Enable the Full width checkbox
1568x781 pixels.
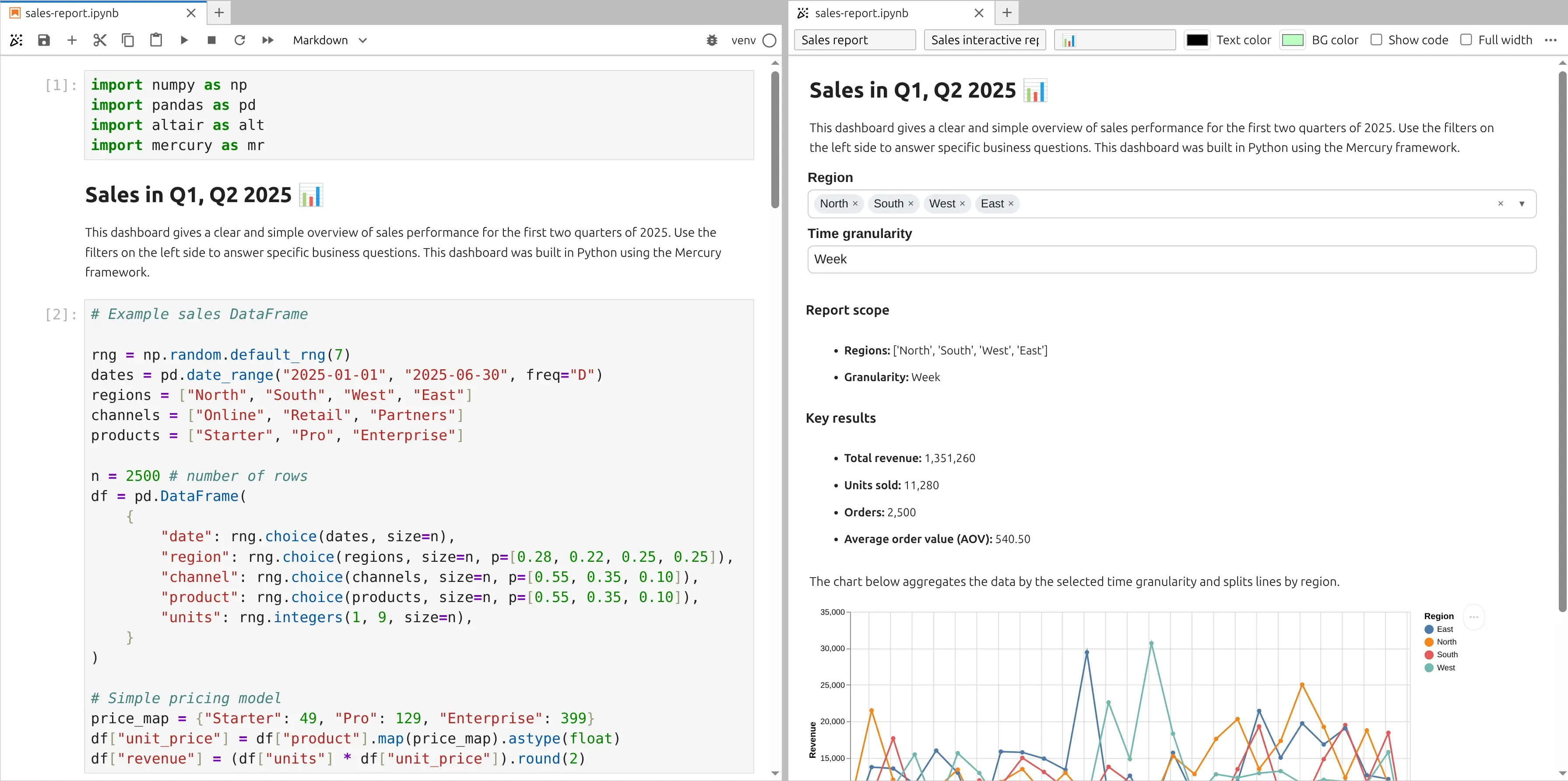coord(1466,39)
